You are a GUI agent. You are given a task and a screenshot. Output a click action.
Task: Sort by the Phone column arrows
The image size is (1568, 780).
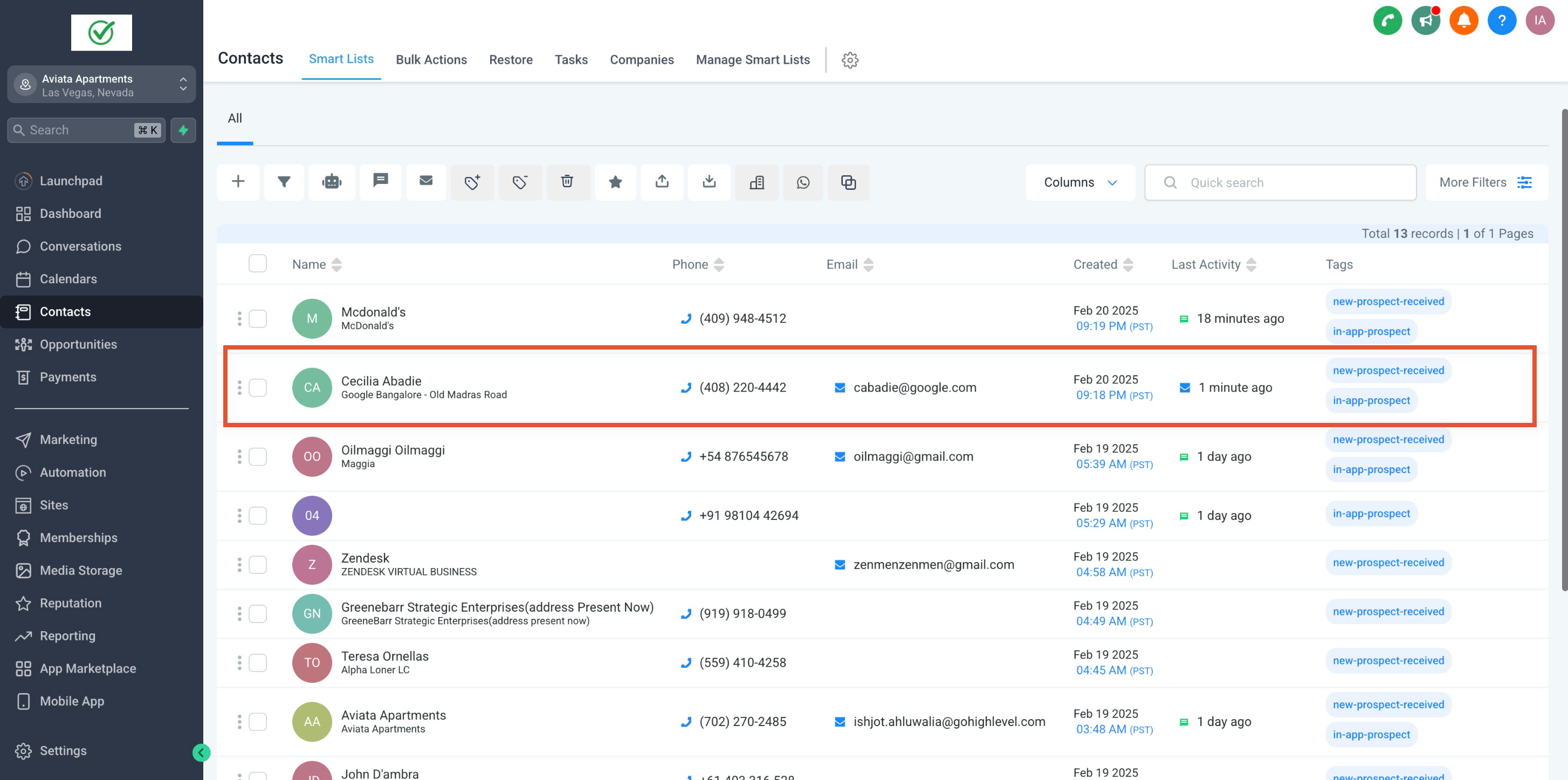tap(719, 265)
